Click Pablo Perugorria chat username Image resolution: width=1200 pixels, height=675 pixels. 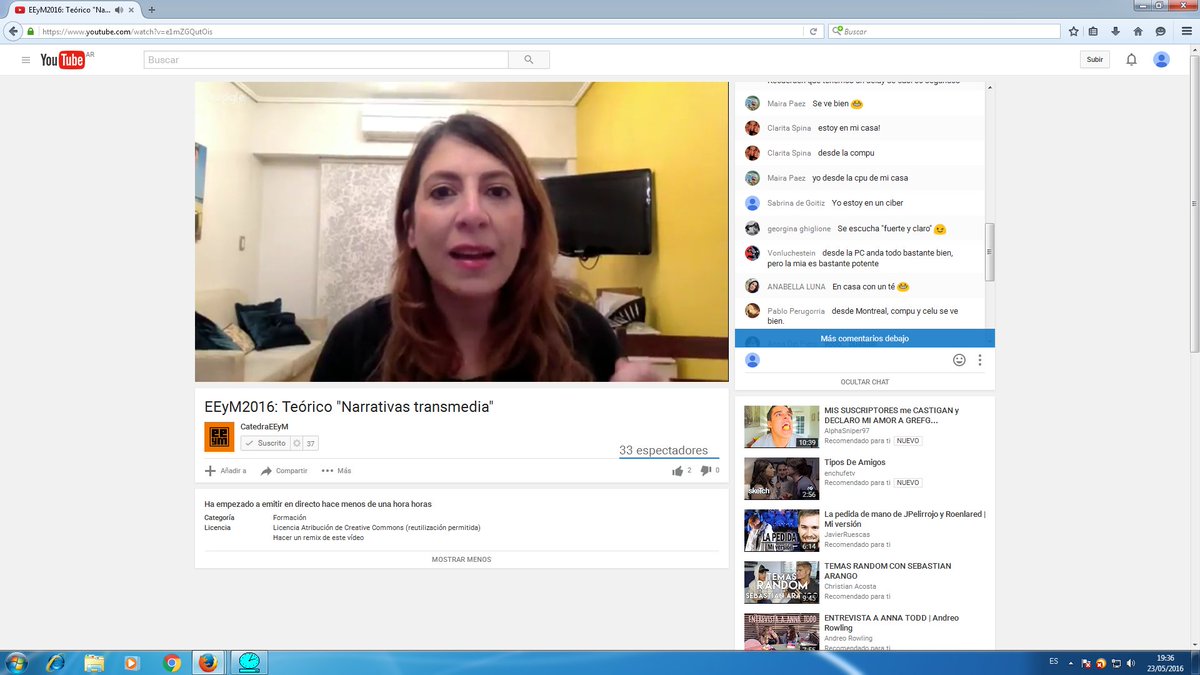[x=796, y=311]
